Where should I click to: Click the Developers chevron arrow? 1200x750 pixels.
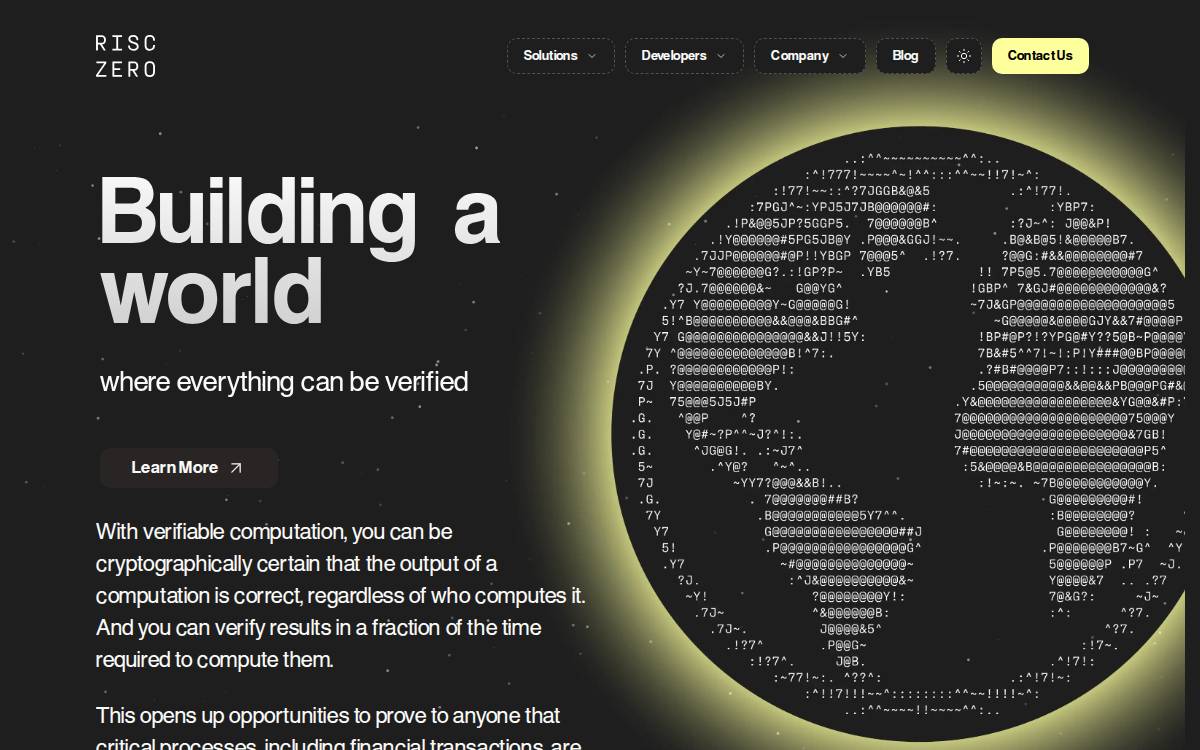click(x=721, y=56)
